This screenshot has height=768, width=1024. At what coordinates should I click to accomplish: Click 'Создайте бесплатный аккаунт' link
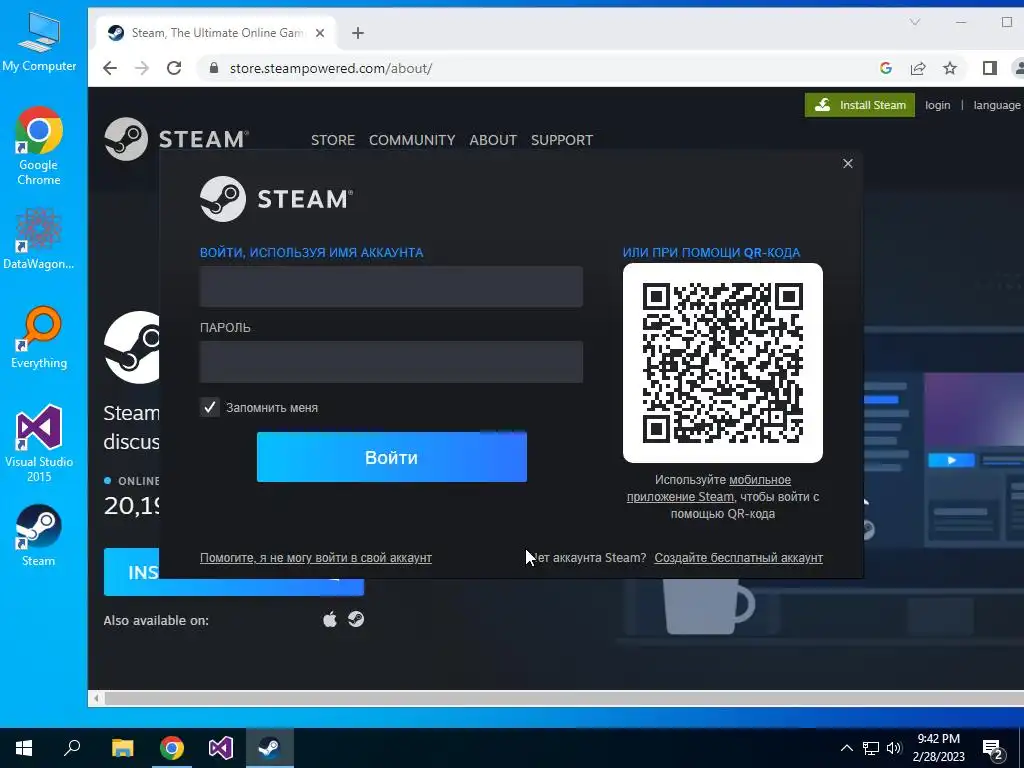(739, 558)
